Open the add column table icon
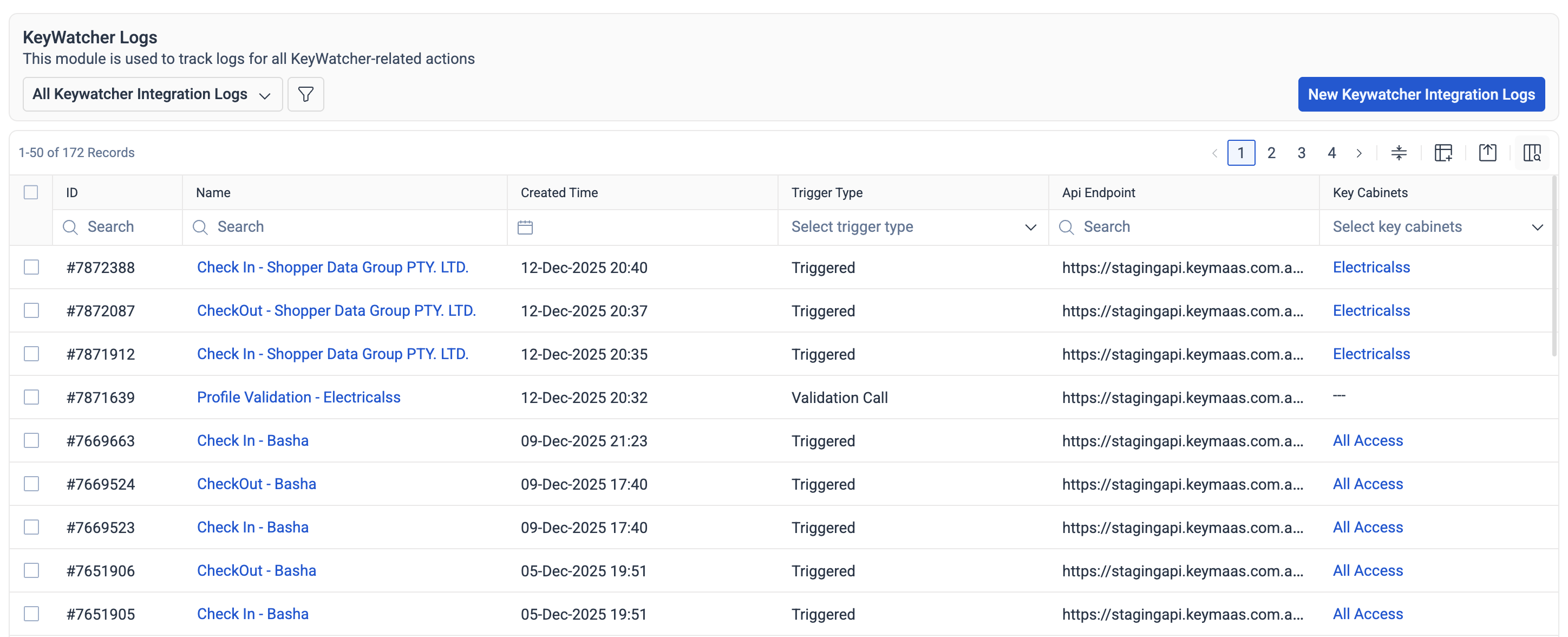1568x637 pixels. pos(1443,153)
